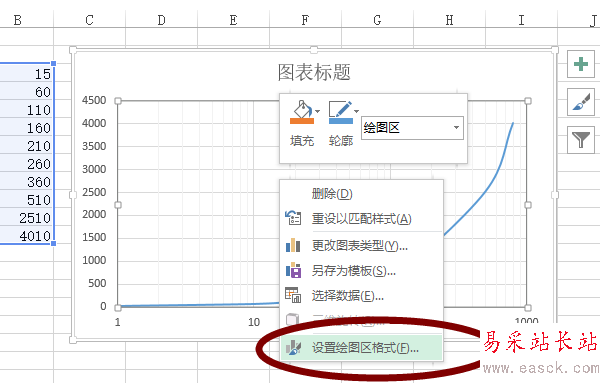Select column G header
The height and width of the screenshot is (383, 600).
click(x=377, y=20)
